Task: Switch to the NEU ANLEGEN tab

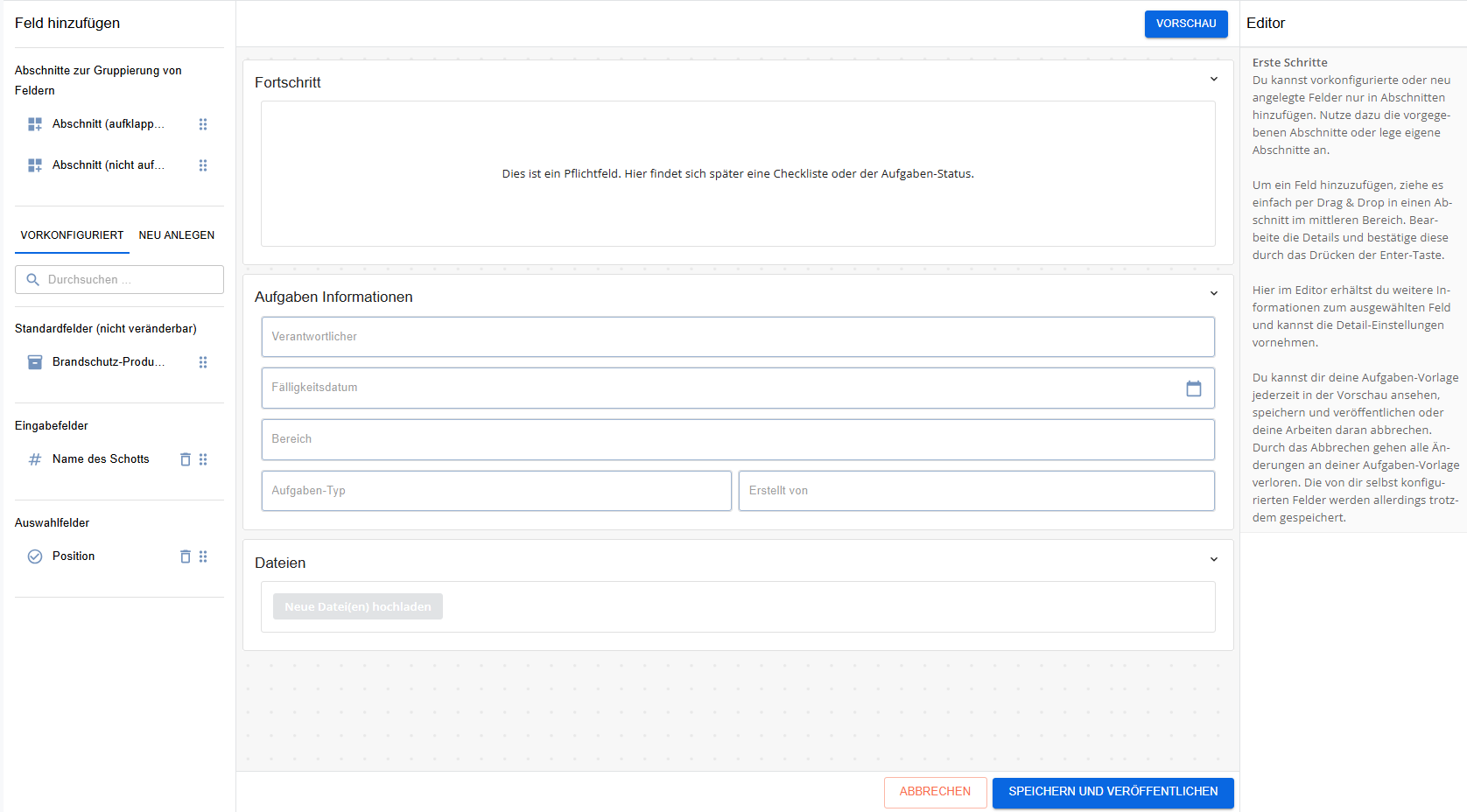Action: coord(177,235)
